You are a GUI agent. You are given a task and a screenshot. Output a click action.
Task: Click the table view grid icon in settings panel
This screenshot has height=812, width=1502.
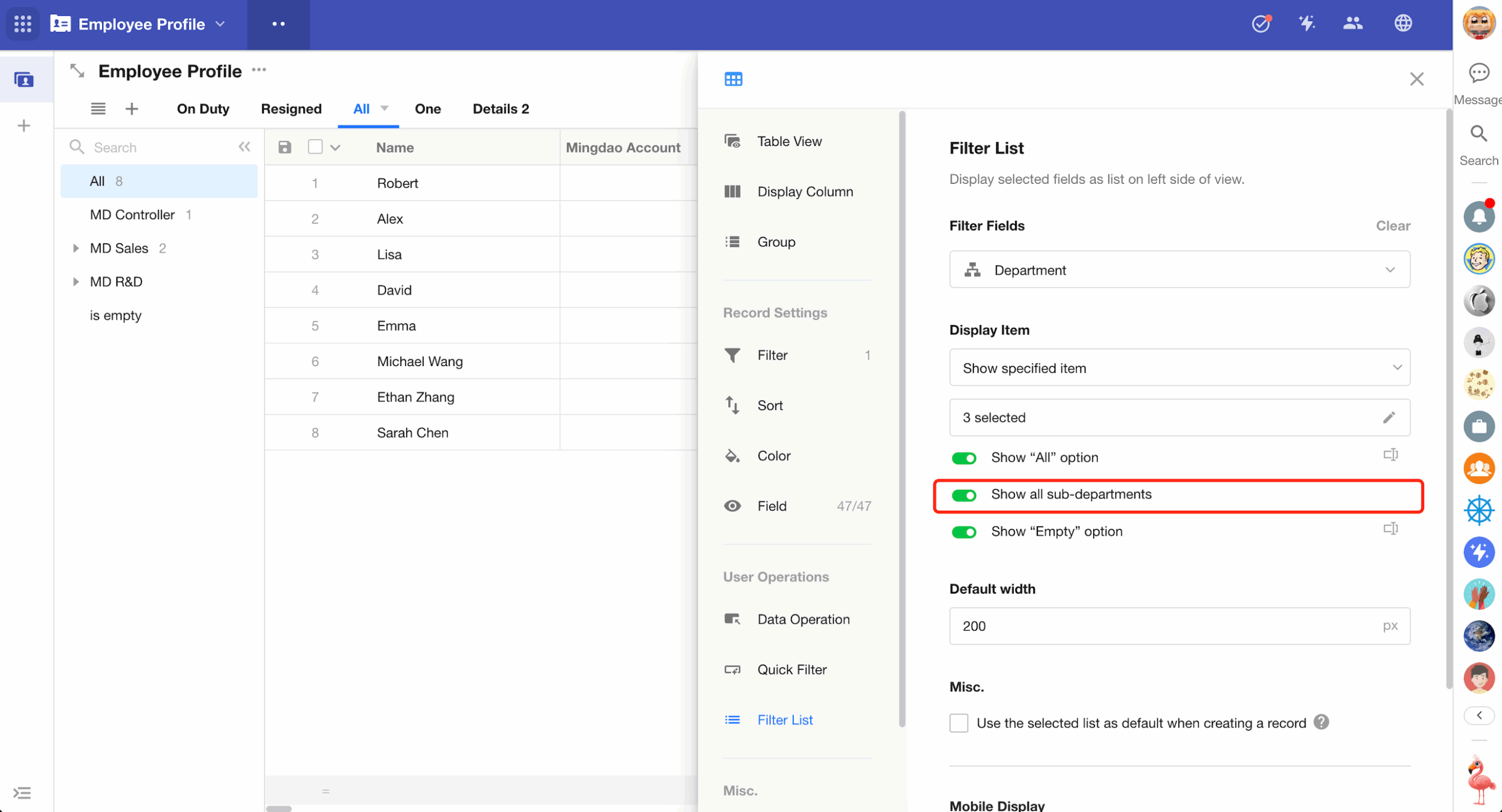(x=733, y=79)
